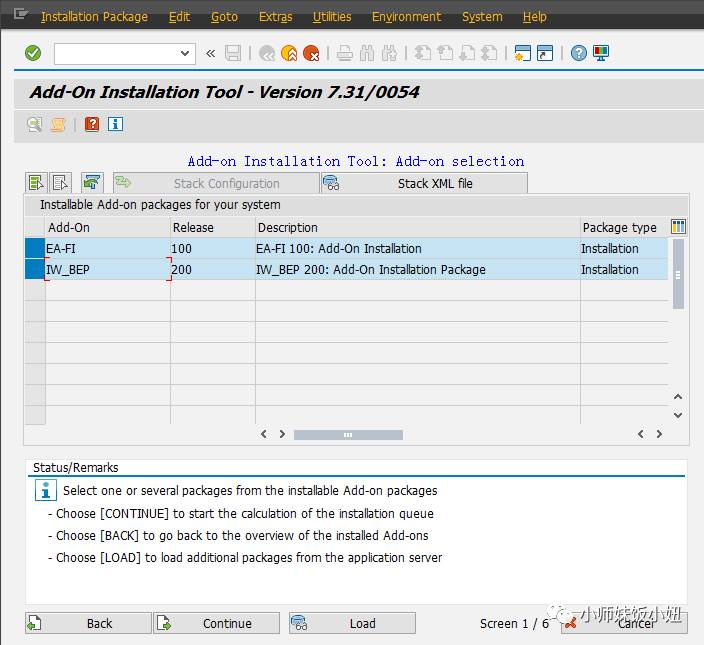Click the Customize Local Layout monitor icon

(601, 53)
